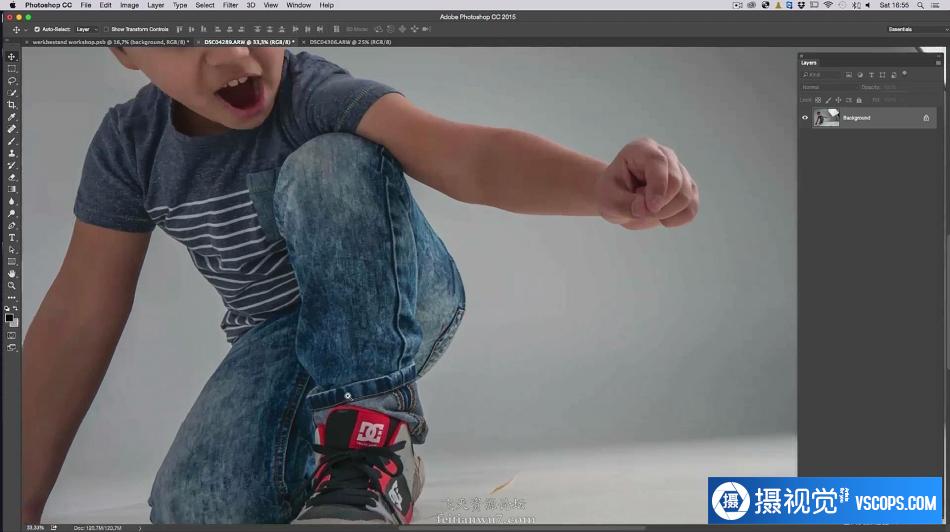The height and width of the screenshot is (532, 950).
Task: Open the status bar info arrow
Action: [x=140, y=528]
